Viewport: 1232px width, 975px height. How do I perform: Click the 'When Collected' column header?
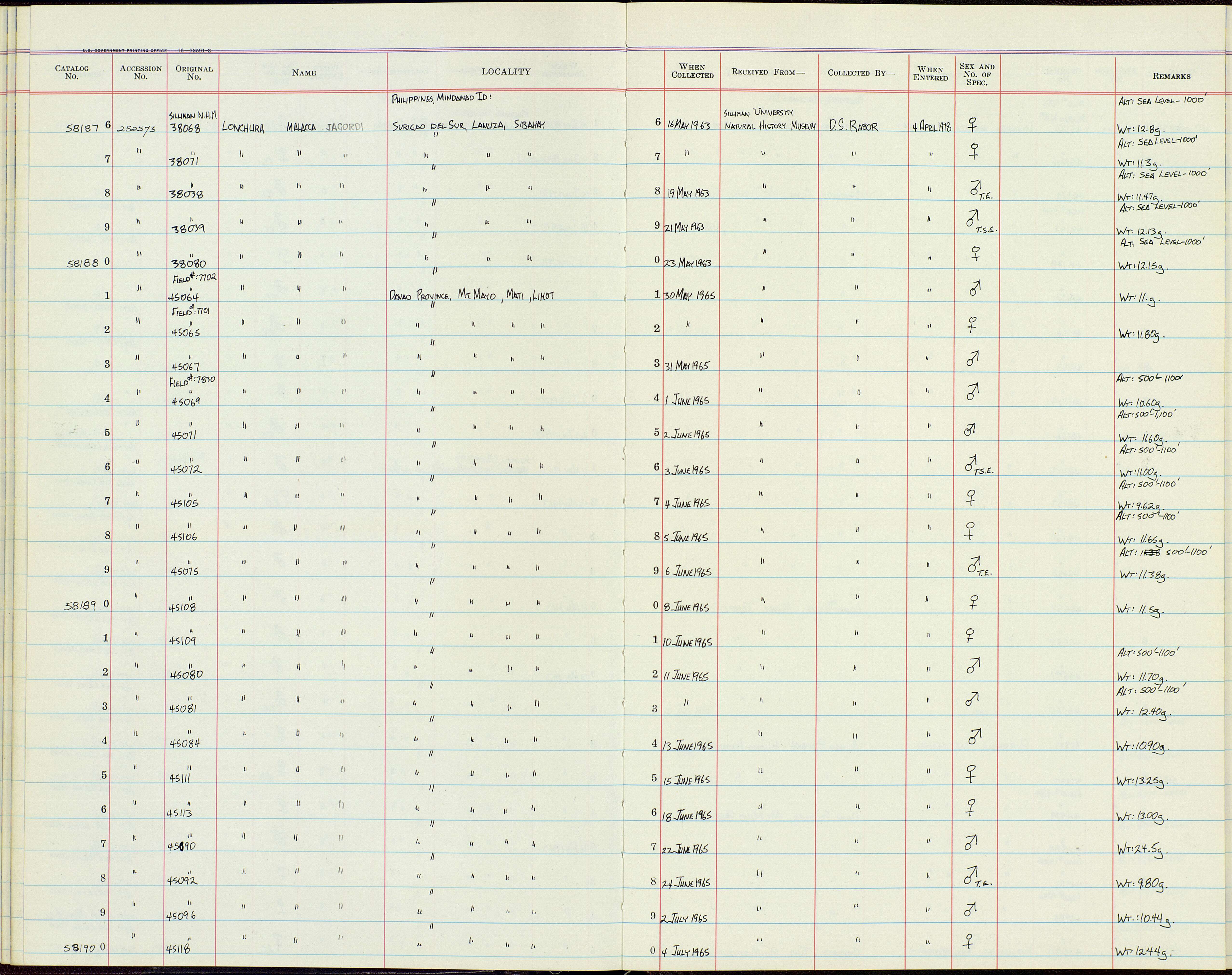[692, 71]
